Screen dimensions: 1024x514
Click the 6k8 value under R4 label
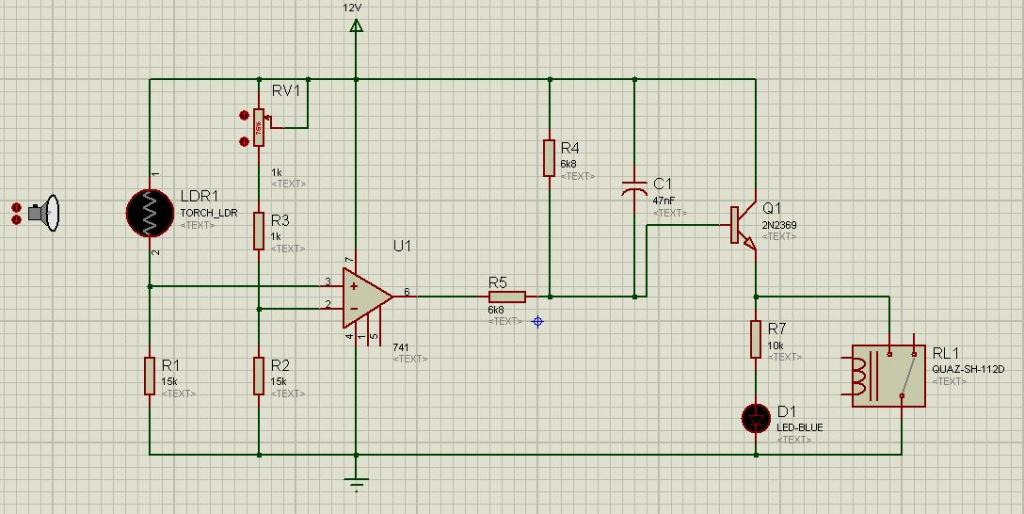point(569,164)
